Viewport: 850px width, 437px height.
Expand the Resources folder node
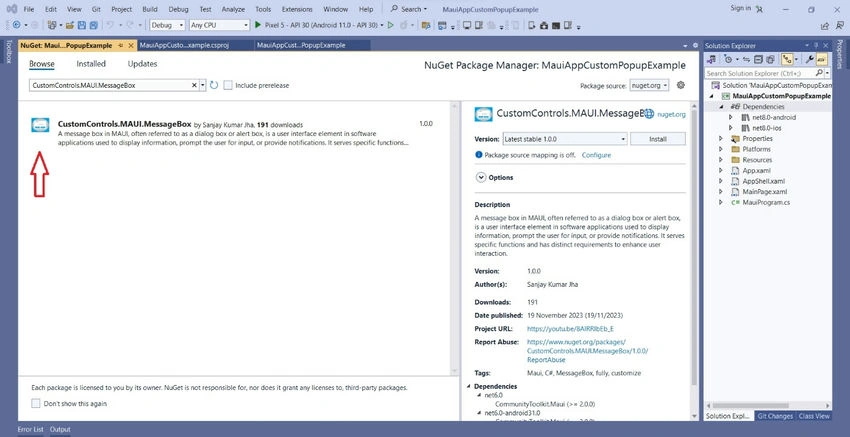point(721,160)
